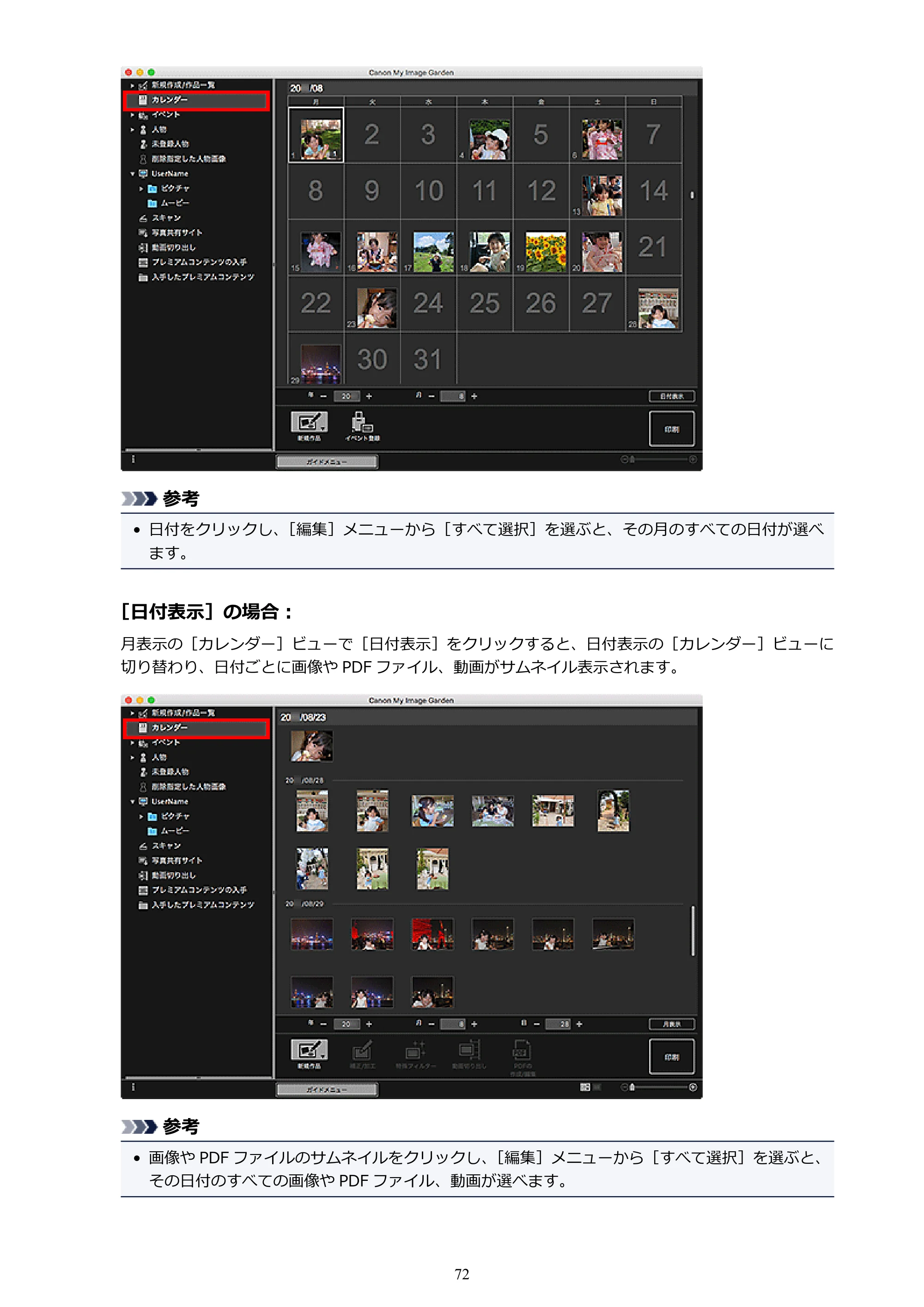The height and width of the screenshot is (1307, 924).
Task: Decrease the month with the minus stepper in the month view
Action: (432, 396)
